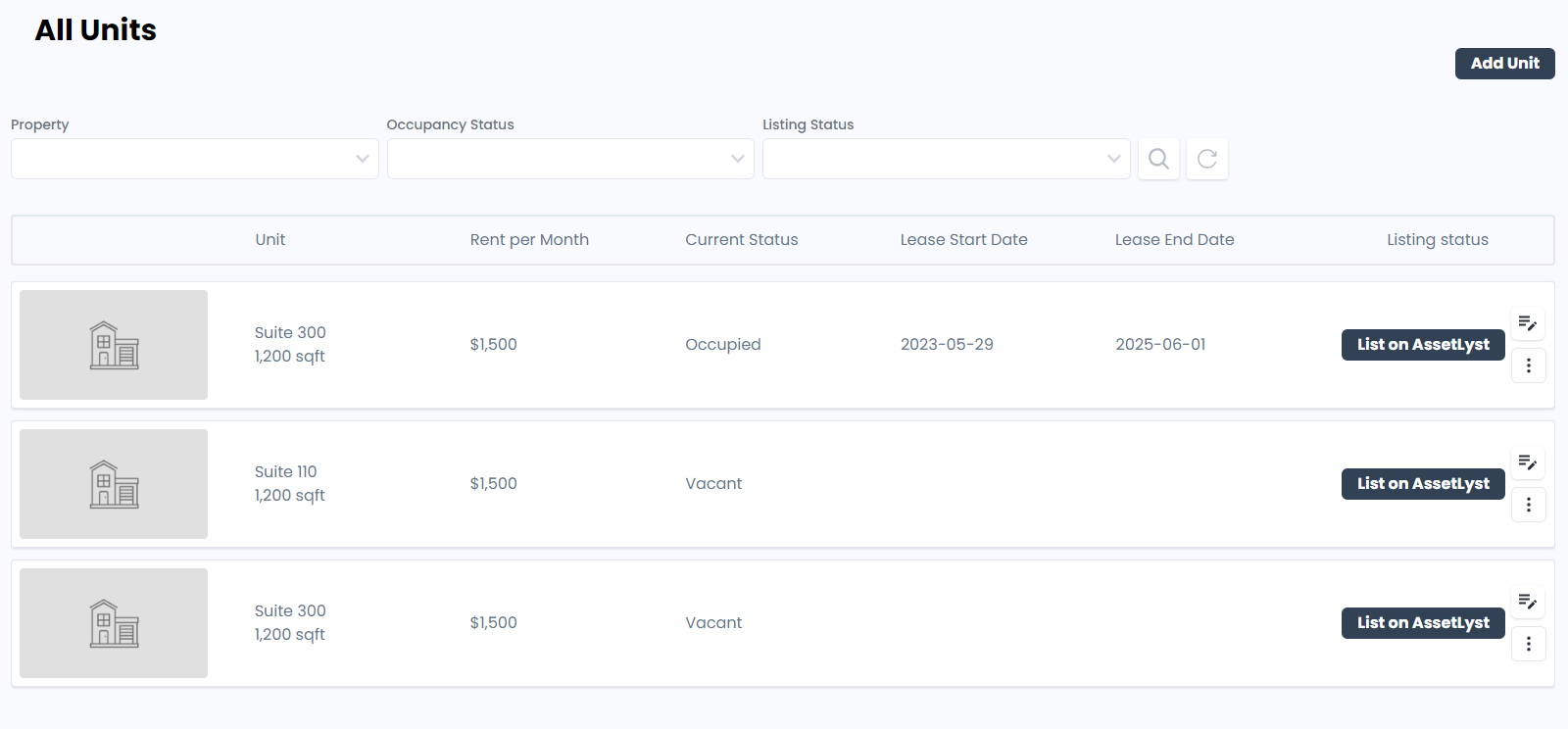Image resolution: width=1568 pixels, height=729 pixels.
Task: Edit the vacant Suite 300 unit
Action: [x=1528, y=602]
